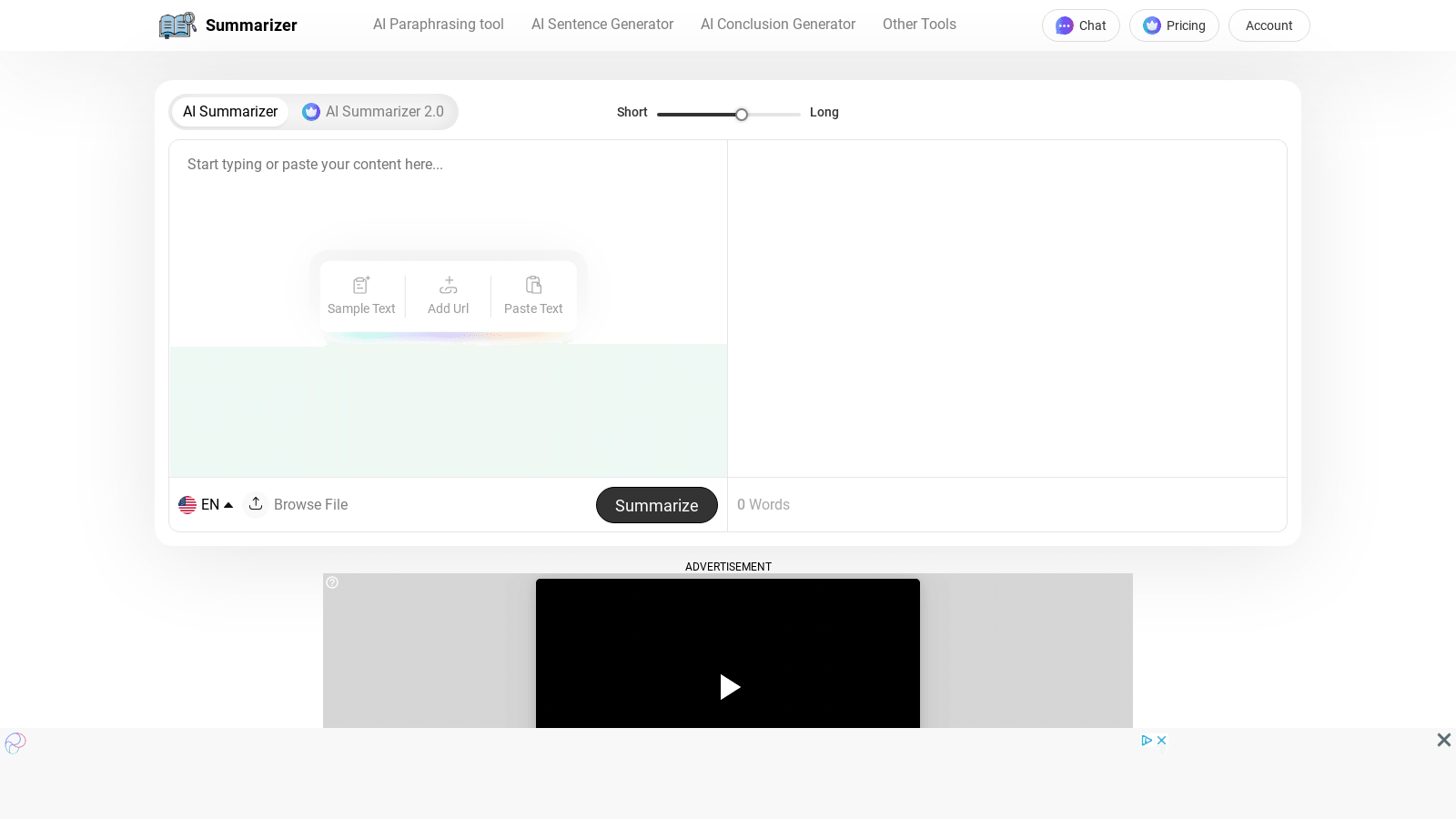Dismiss the bottom ad bar with the large X

(1444, 740)
